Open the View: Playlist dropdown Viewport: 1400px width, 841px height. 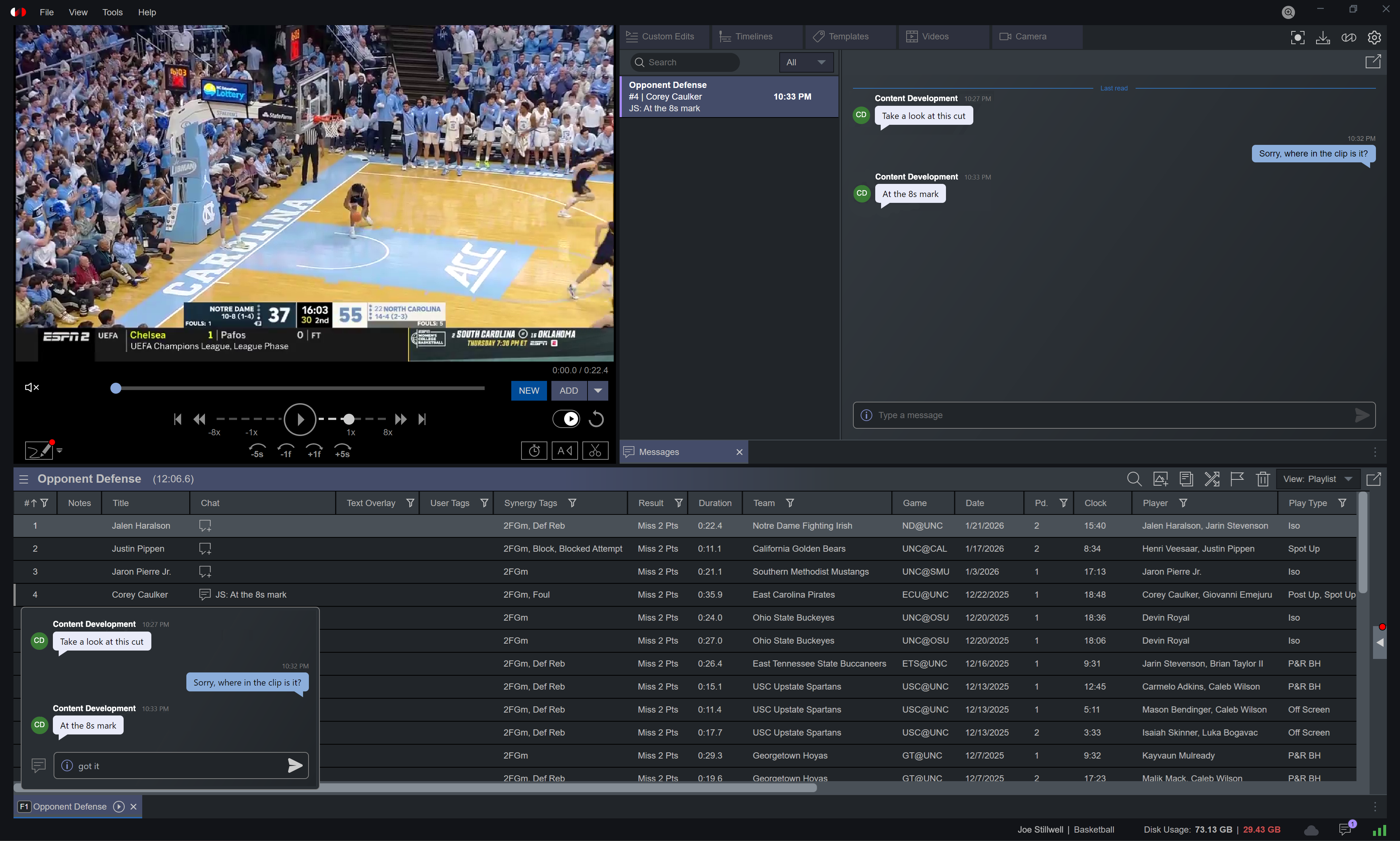1317,479
